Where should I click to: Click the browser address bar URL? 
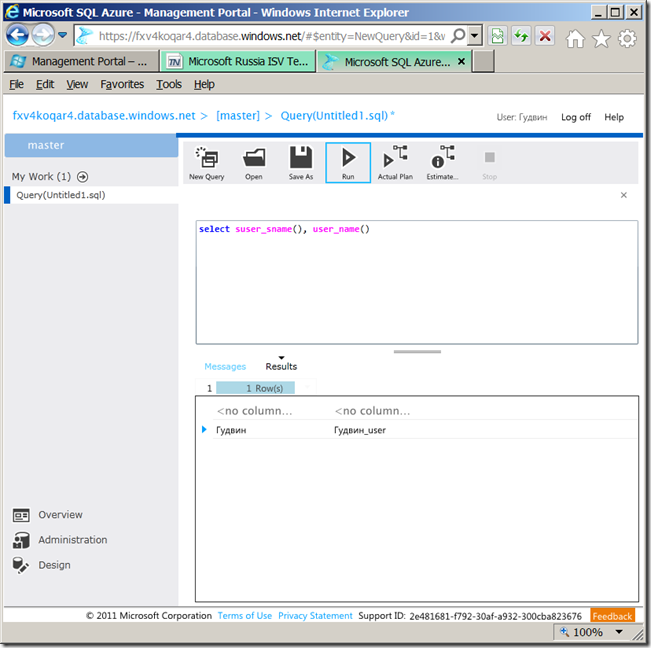[272, 36]
